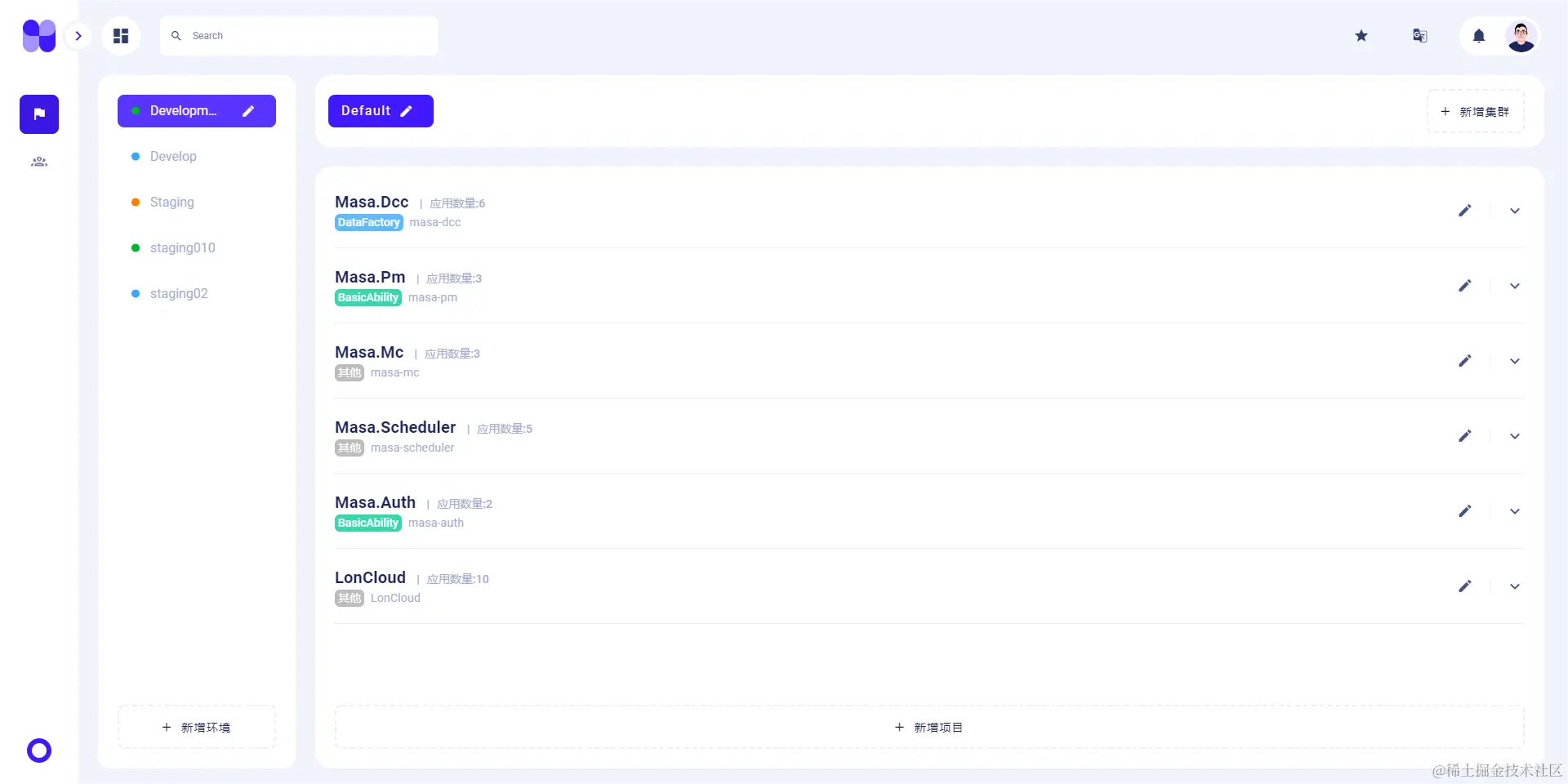Switch to the staging02 environment

point(197,294)
